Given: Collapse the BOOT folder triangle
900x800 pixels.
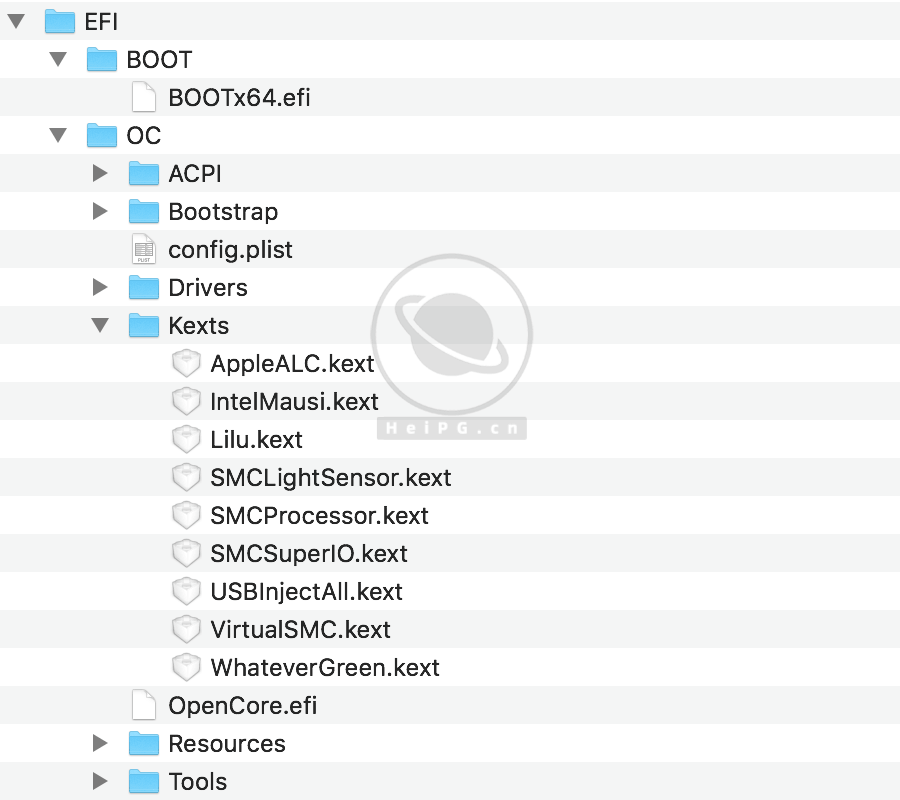Looking at the screenshot, I should (x=59, y=59).
